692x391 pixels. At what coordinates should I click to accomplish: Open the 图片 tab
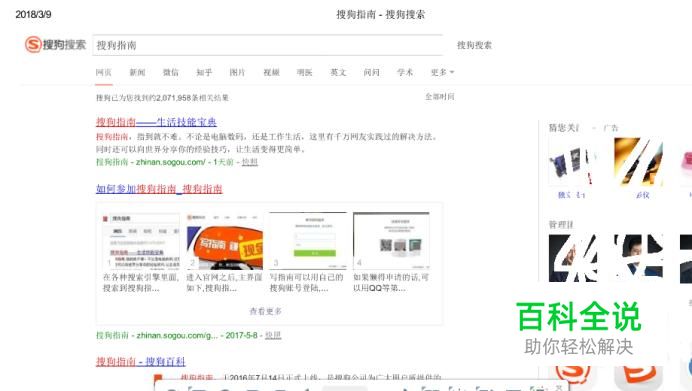click(x=237, y=72)
